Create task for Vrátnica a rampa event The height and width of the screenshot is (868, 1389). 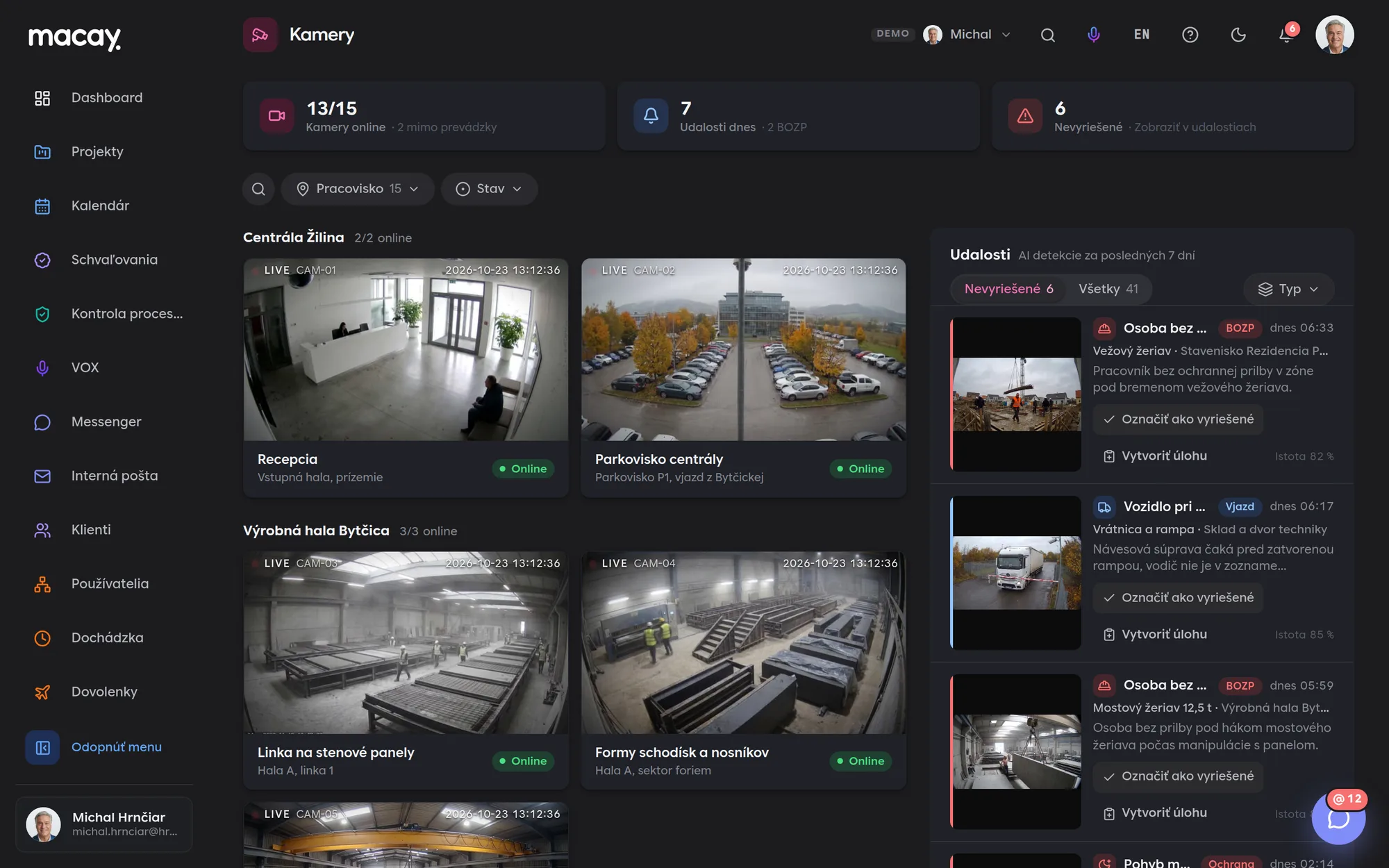click(x=1156, y=635)
